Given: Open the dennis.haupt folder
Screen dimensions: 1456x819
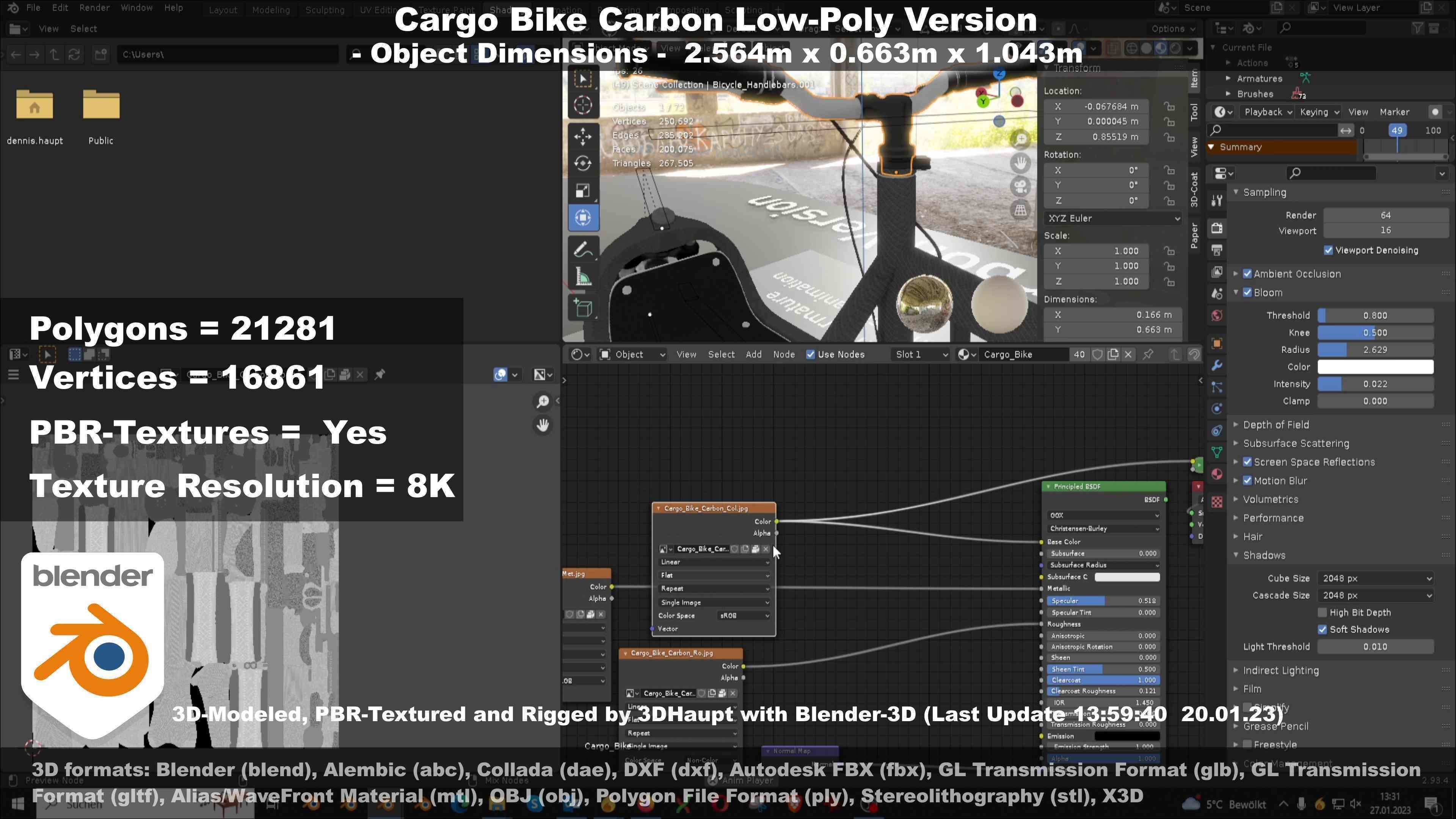Looking at the screenshot, I should pyautogui.click(x=35, y=117).
